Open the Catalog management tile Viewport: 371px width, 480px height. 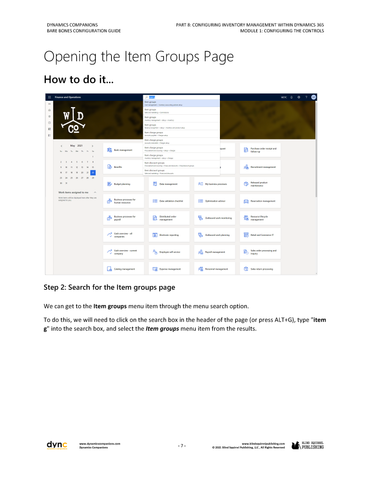(123, 268)
